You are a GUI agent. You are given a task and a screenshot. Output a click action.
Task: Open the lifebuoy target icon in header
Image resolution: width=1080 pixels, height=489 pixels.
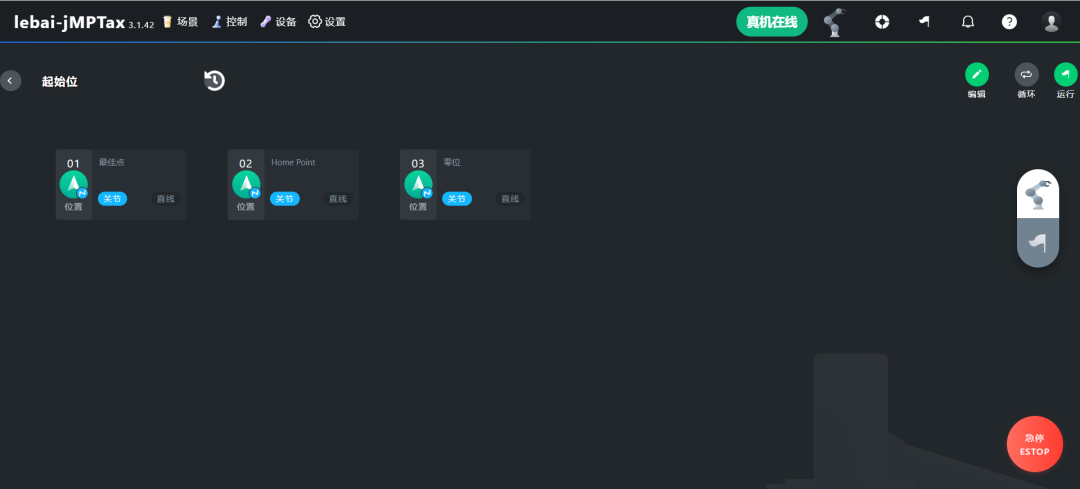882,22
